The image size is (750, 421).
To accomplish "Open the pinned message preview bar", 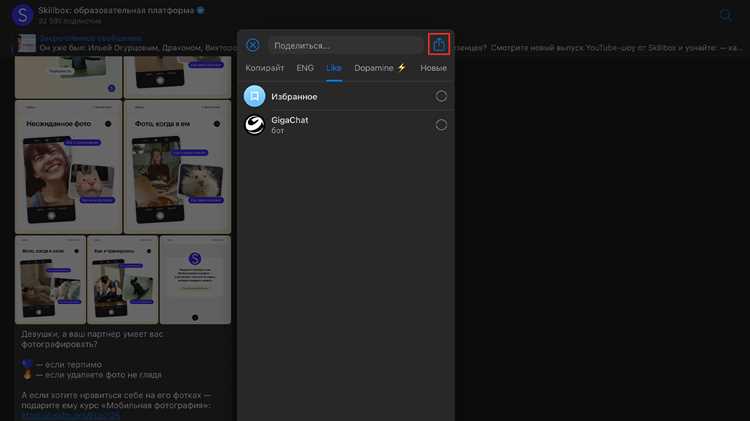I will 378,43.
